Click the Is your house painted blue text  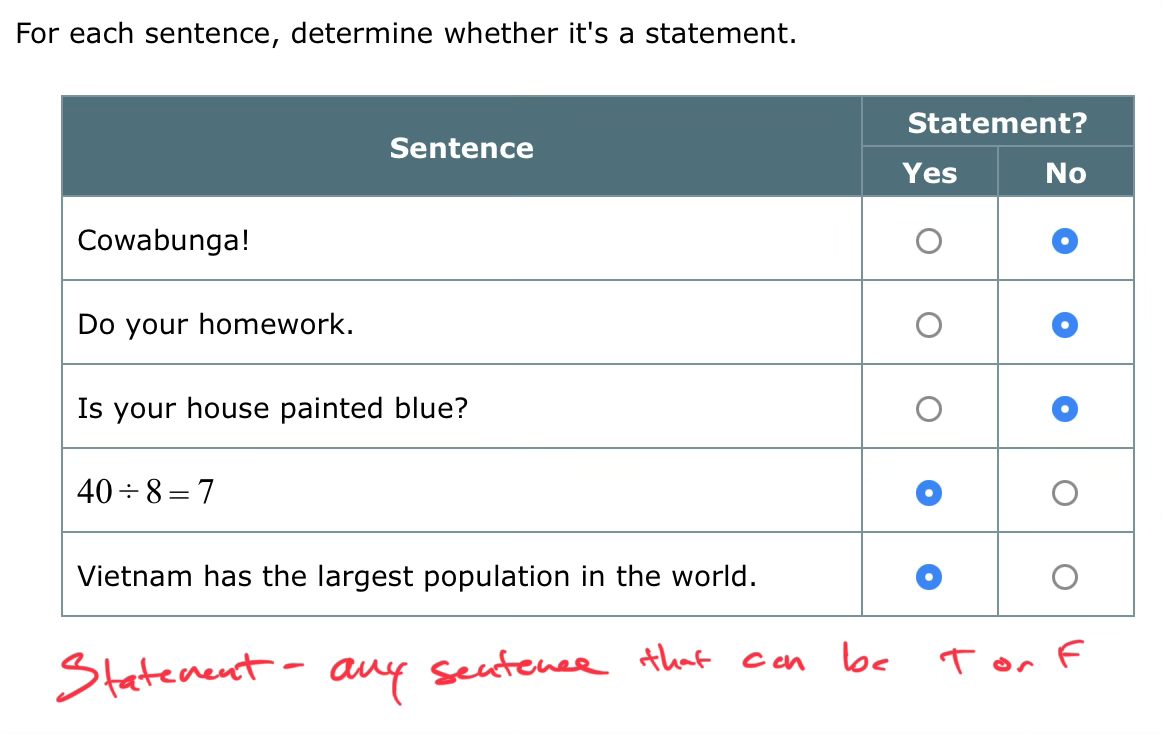pos(272,409)
